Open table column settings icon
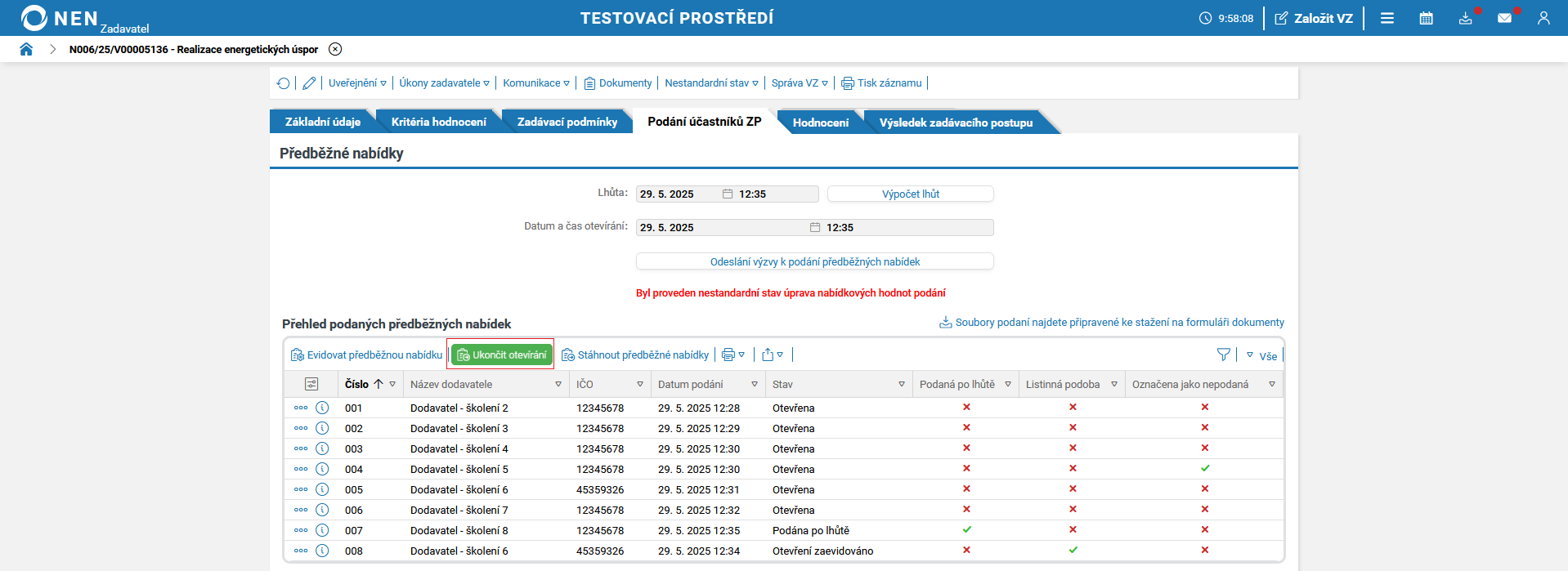The image size is (1568, 571). click(x=311, y=384)
